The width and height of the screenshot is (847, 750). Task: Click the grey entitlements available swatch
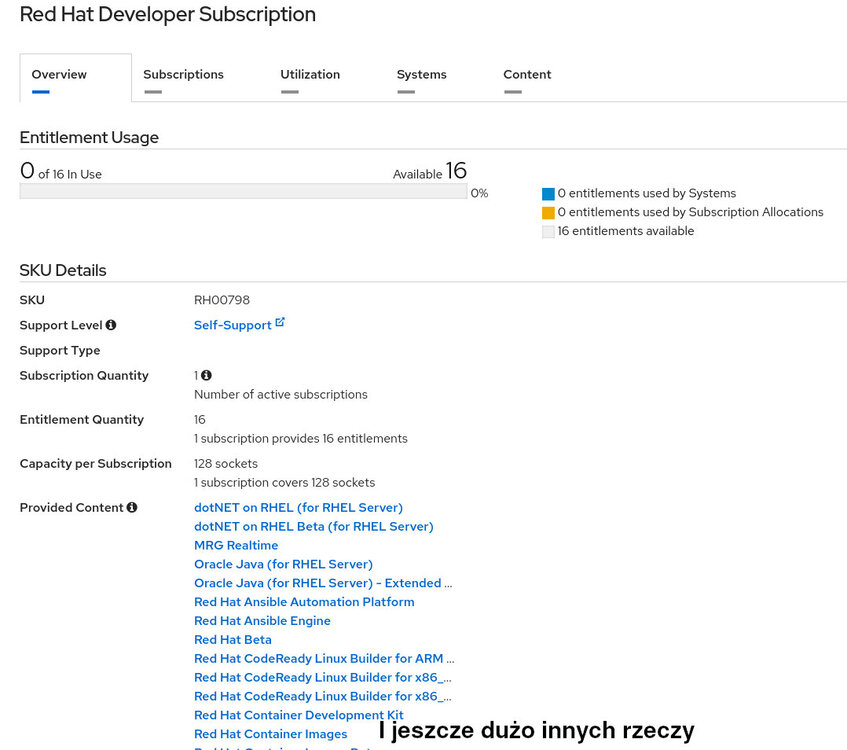click(x=548, y=232)
